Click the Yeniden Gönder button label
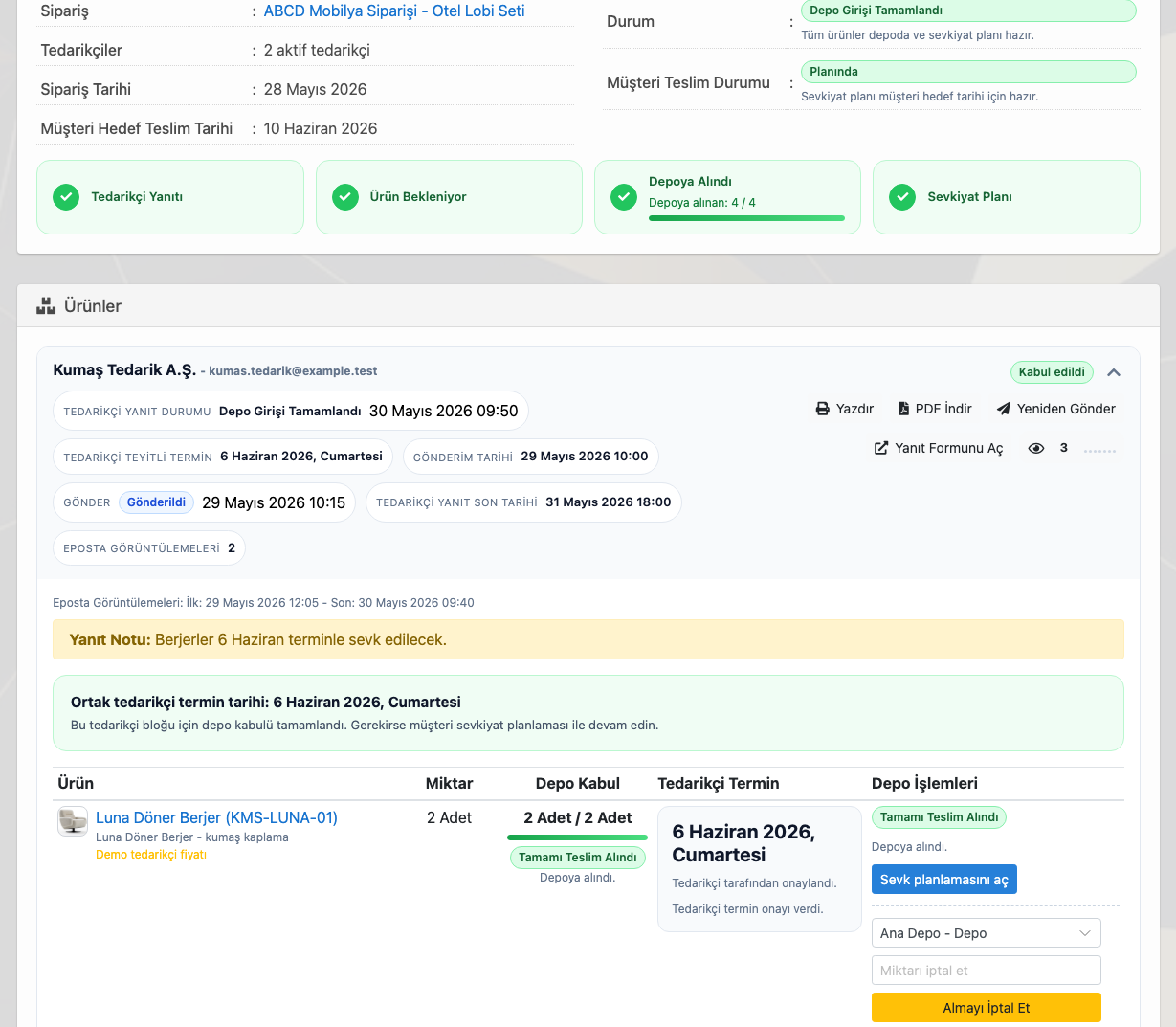The width and height of the screenshot is (1176, 1027). point(1066,409)
